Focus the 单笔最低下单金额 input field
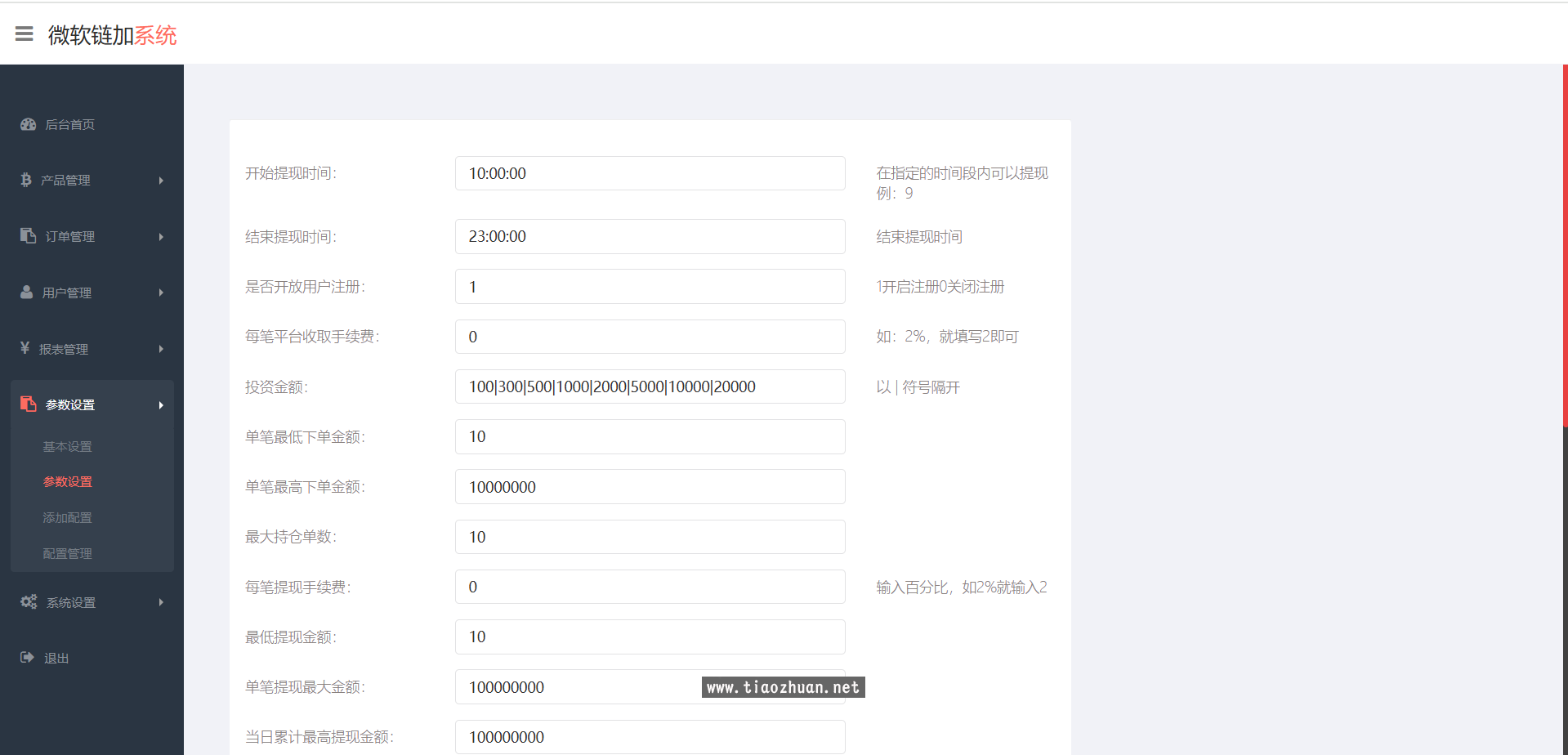 click(650, 436)
